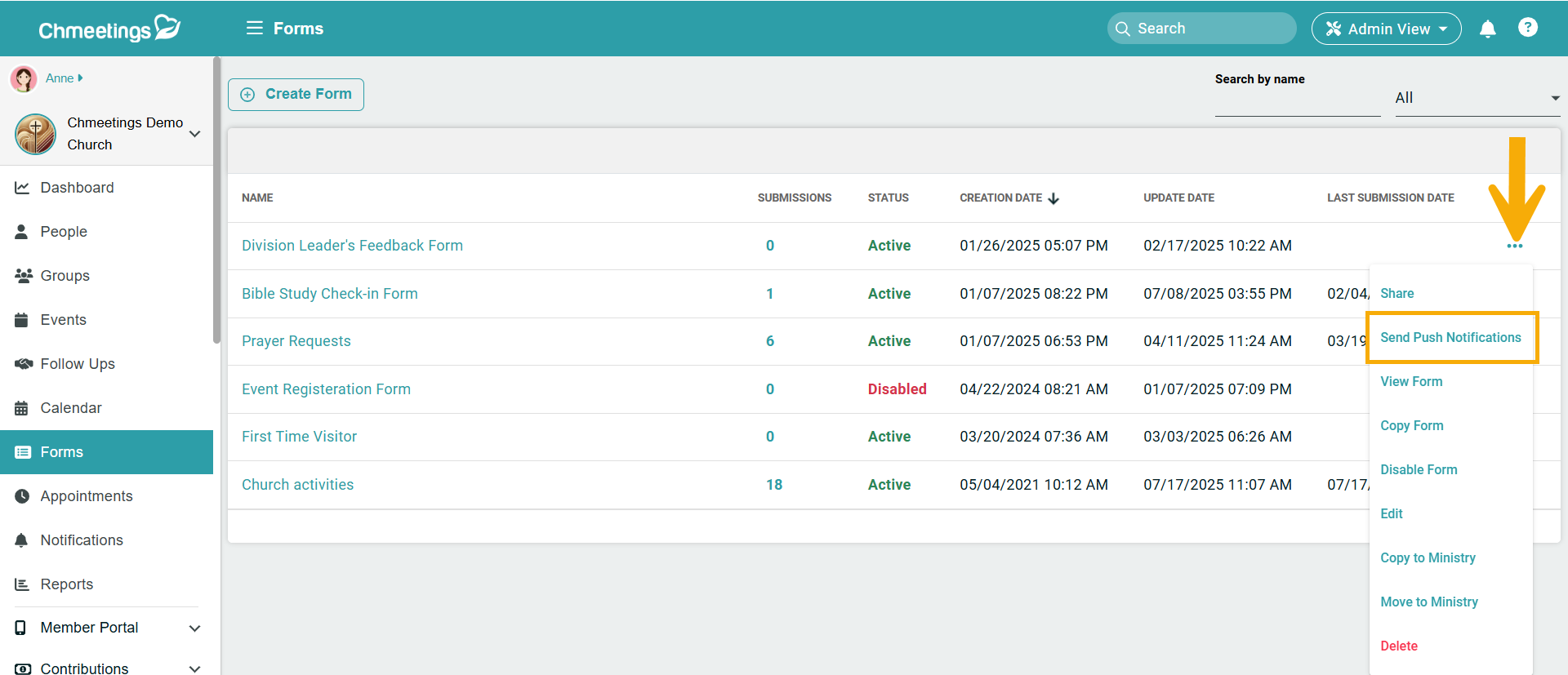1568x675 pixels.
Task: Click the Search by name field
Action: point(1298,101)
